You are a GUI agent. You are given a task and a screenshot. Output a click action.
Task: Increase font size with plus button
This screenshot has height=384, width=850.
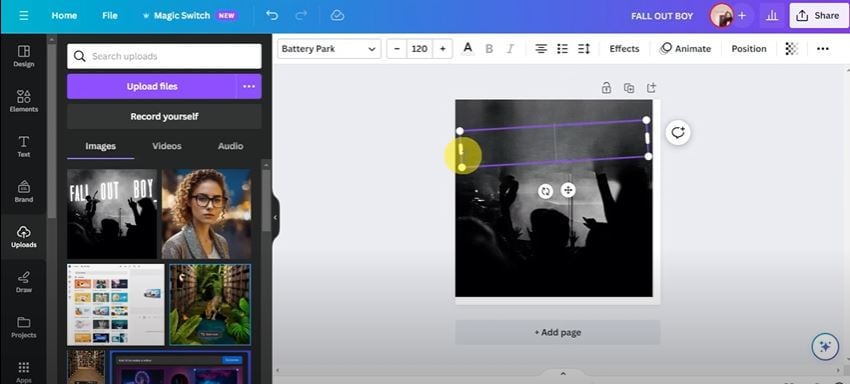442,49
